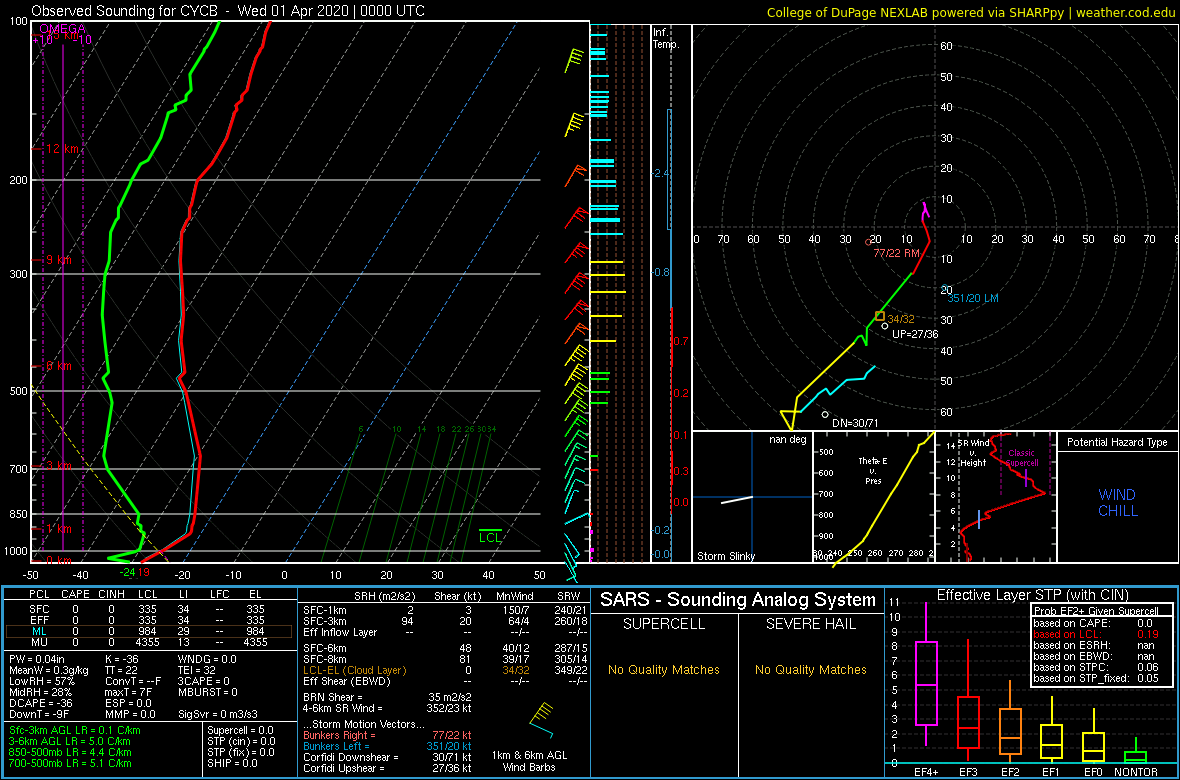Click the 'STP (fix) = 0.0' value
The width and height of the screenshot is (1180, 780).
239,751
